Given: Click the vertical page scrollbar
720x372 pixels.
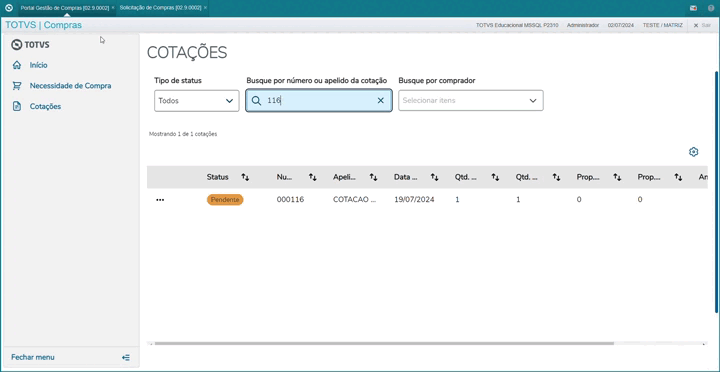Looking at the screenshot, I should (717, 192).
